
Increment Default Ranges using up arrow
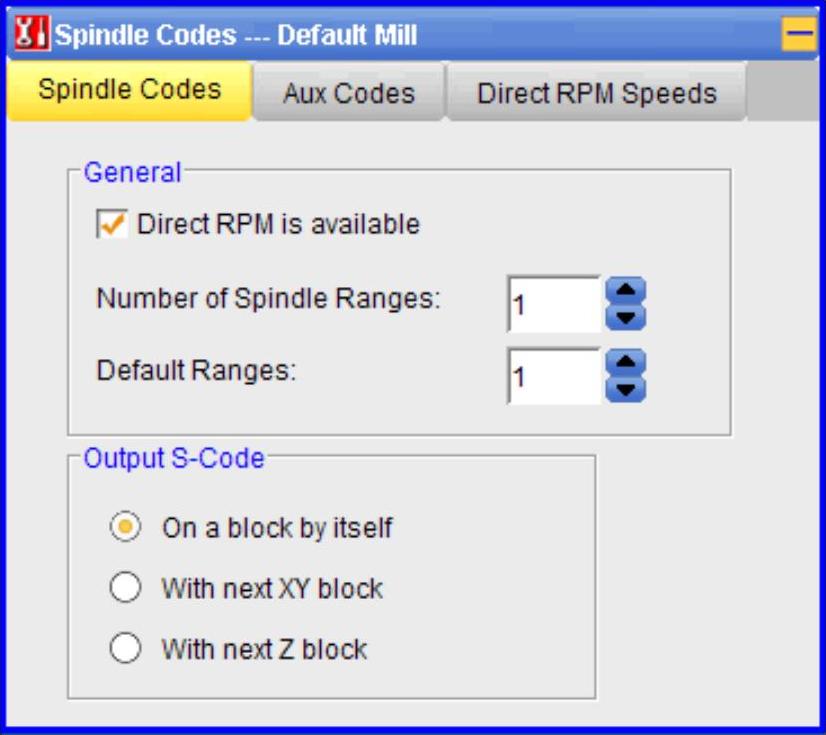(x=626, y=362)
